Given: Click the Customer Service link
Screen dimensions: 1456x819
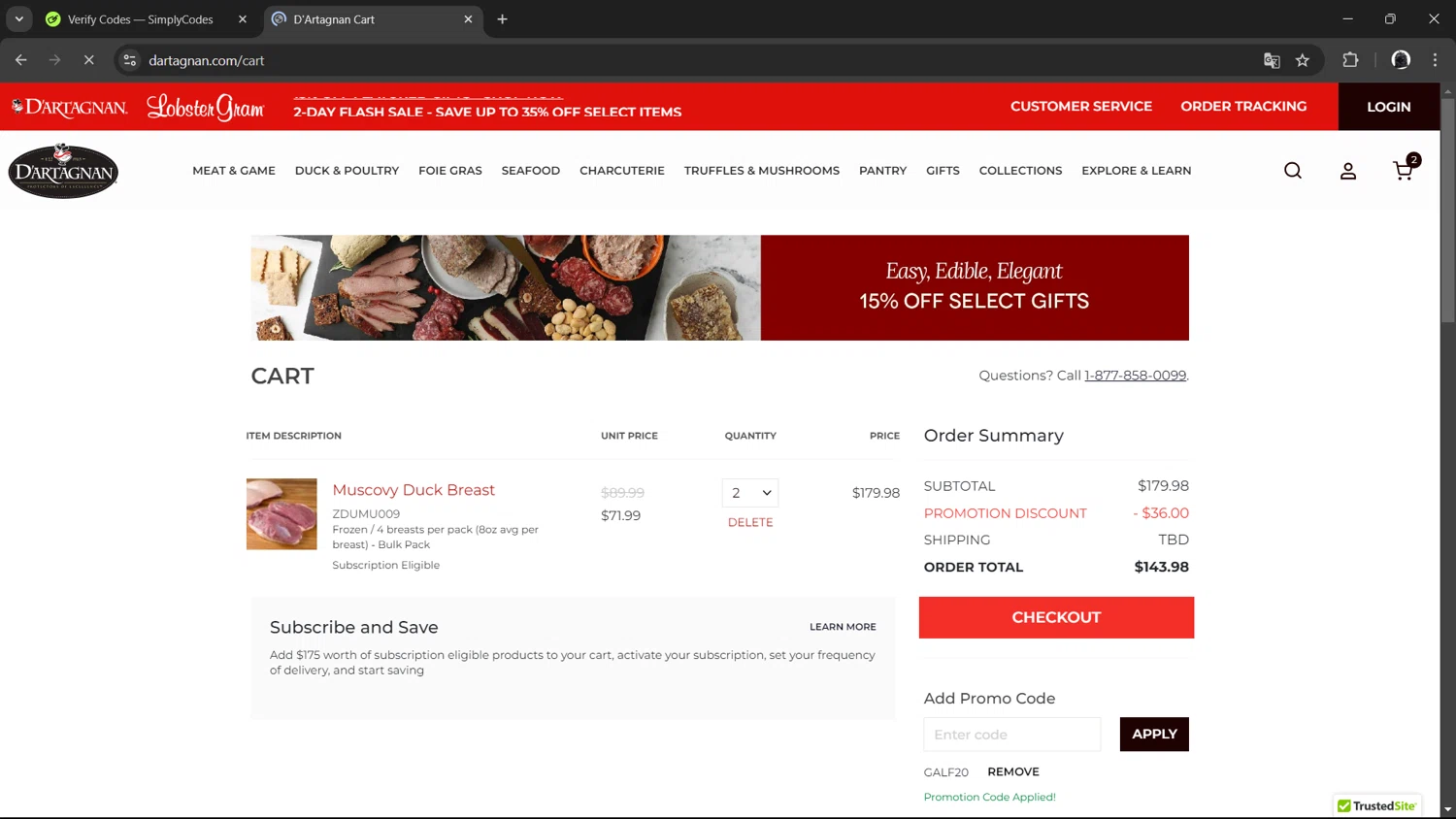Looking at the screenshot, I should (1081, 107).
